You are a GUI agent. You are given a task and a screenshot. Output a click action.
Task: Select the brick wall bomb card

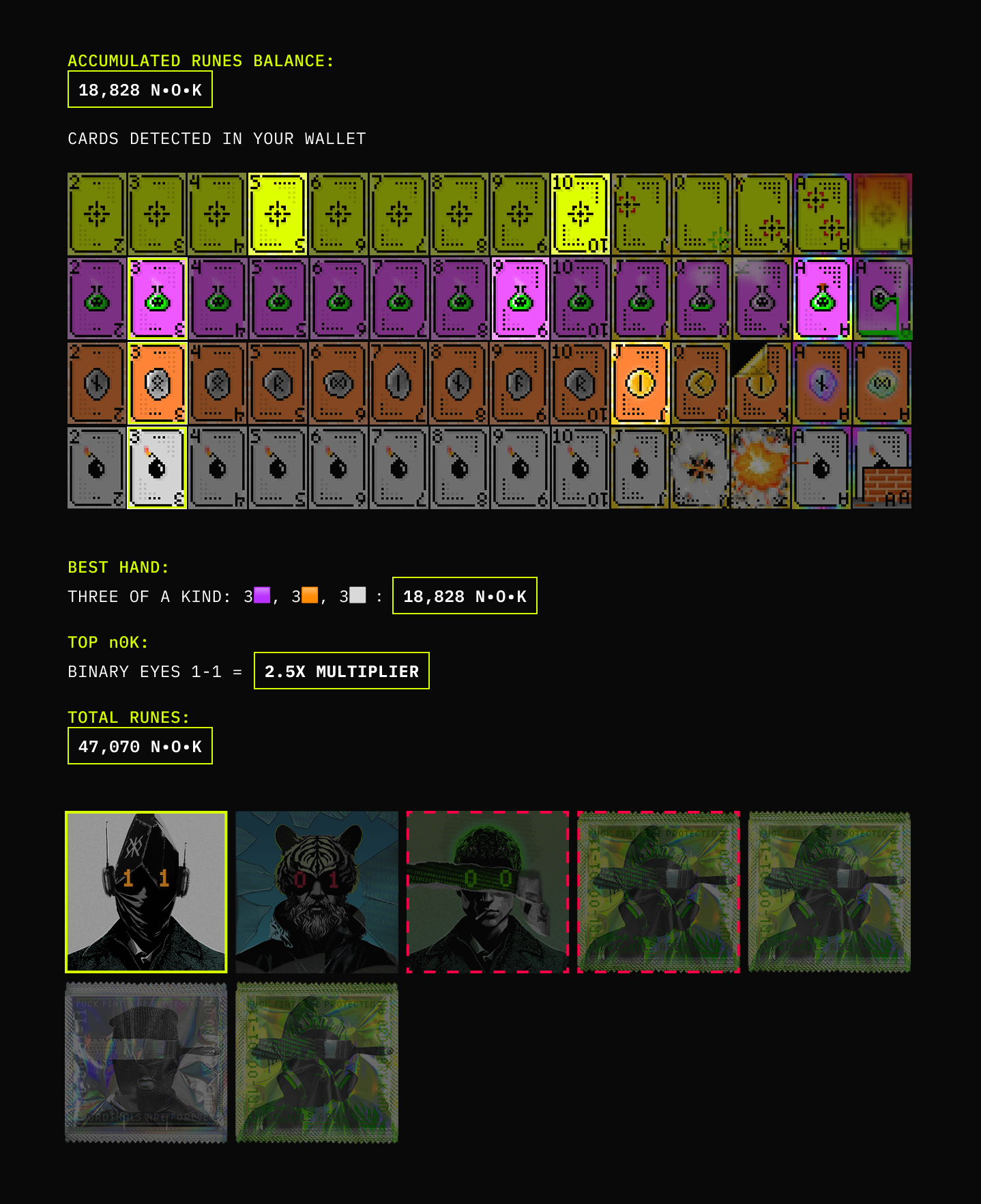click(x=882, y=468)
